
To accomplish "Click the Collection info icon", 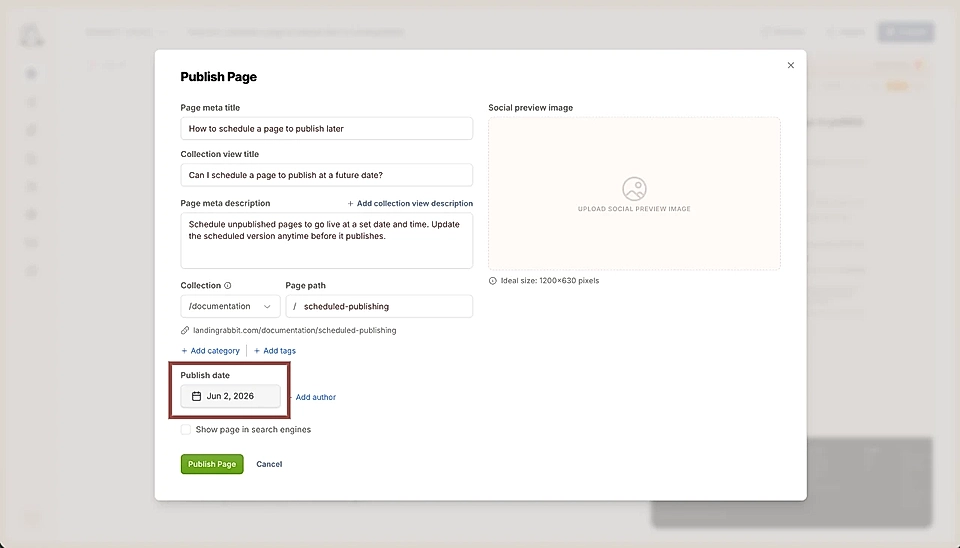I will tap(228, 285).
